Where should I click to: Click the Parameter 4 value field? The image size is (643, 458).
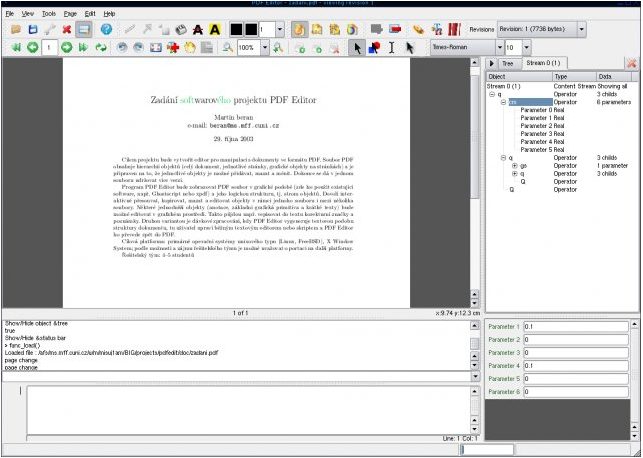coord(576,366)
